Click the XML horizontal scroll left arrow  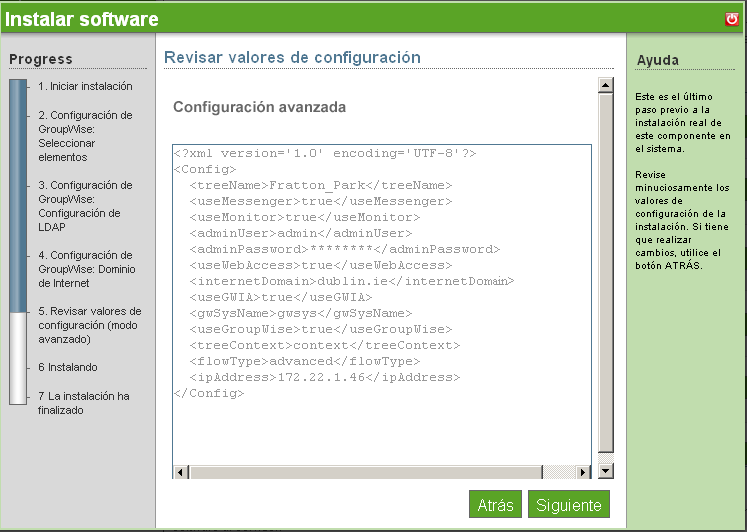click(180, 472)
